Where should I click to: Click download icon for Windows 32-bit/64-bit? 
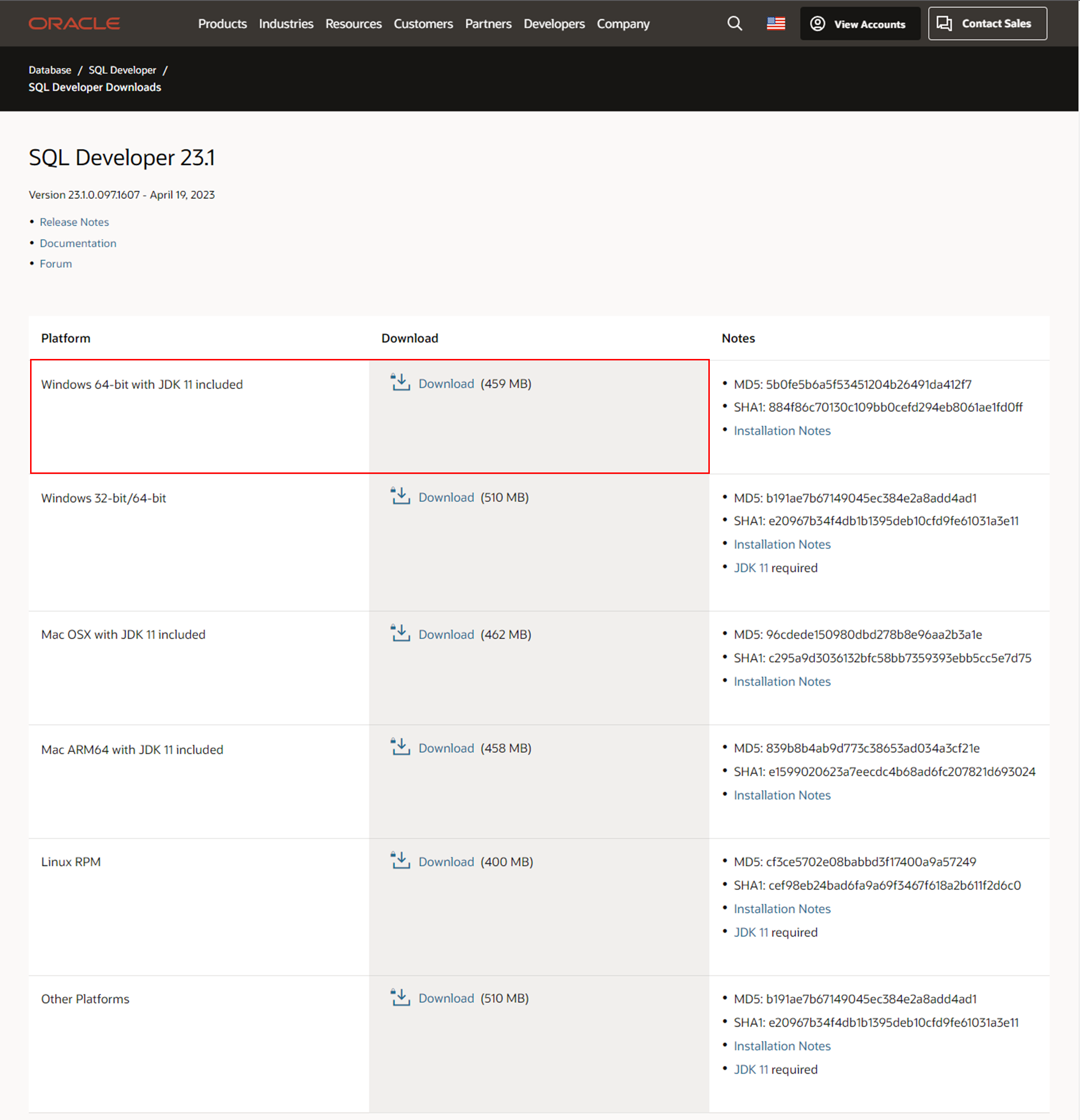point(400,496)
